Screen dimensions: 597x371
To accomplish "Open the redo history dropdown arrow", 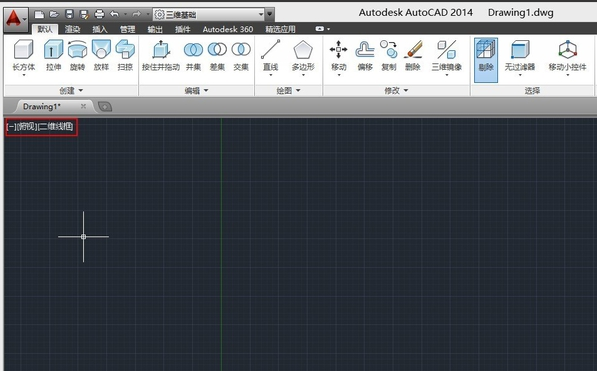I will (147, 14).
